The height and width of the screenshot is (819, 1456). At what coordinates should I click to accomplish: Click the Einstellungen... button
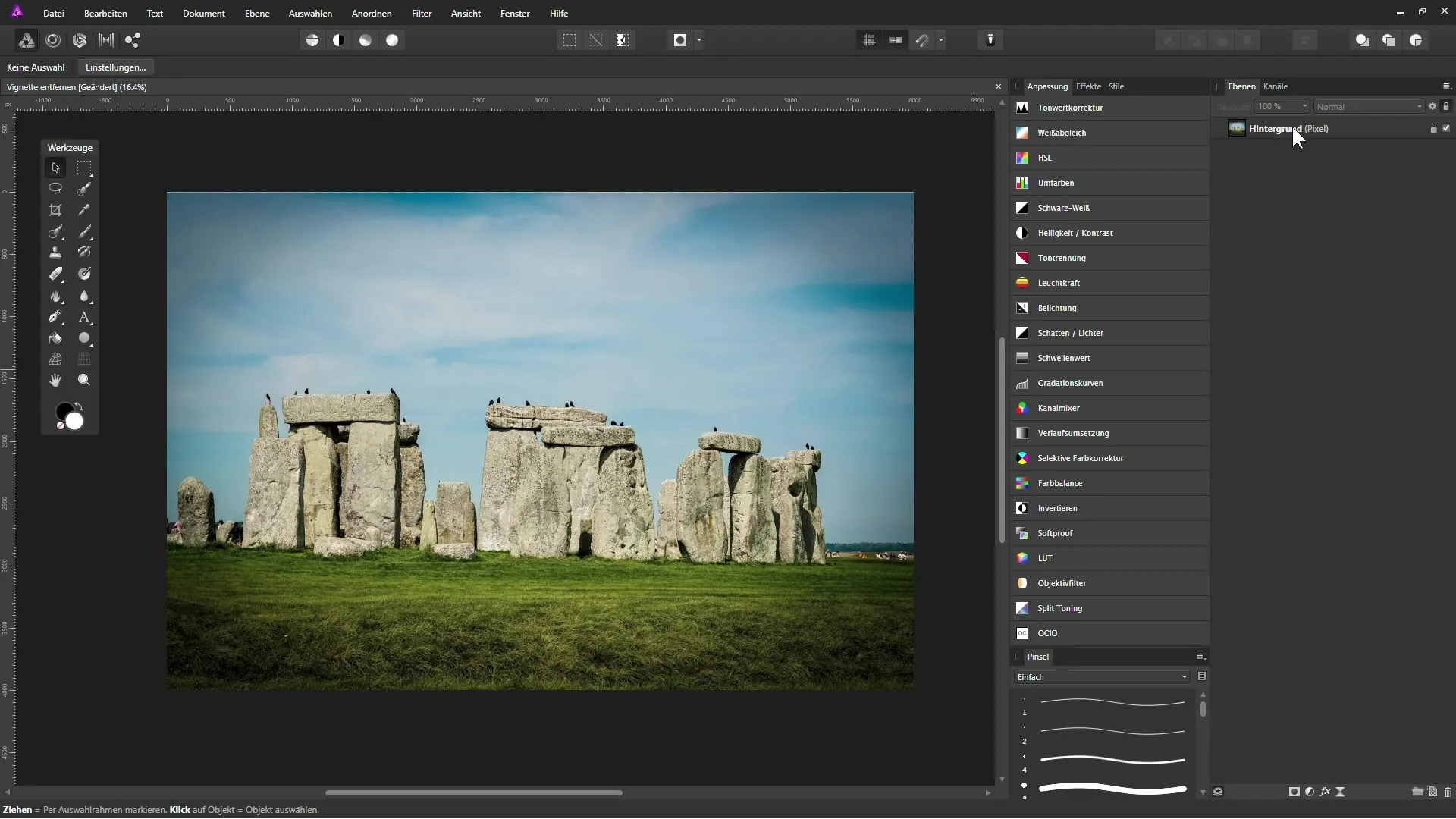pyautogui.click(x=115, y=67)
